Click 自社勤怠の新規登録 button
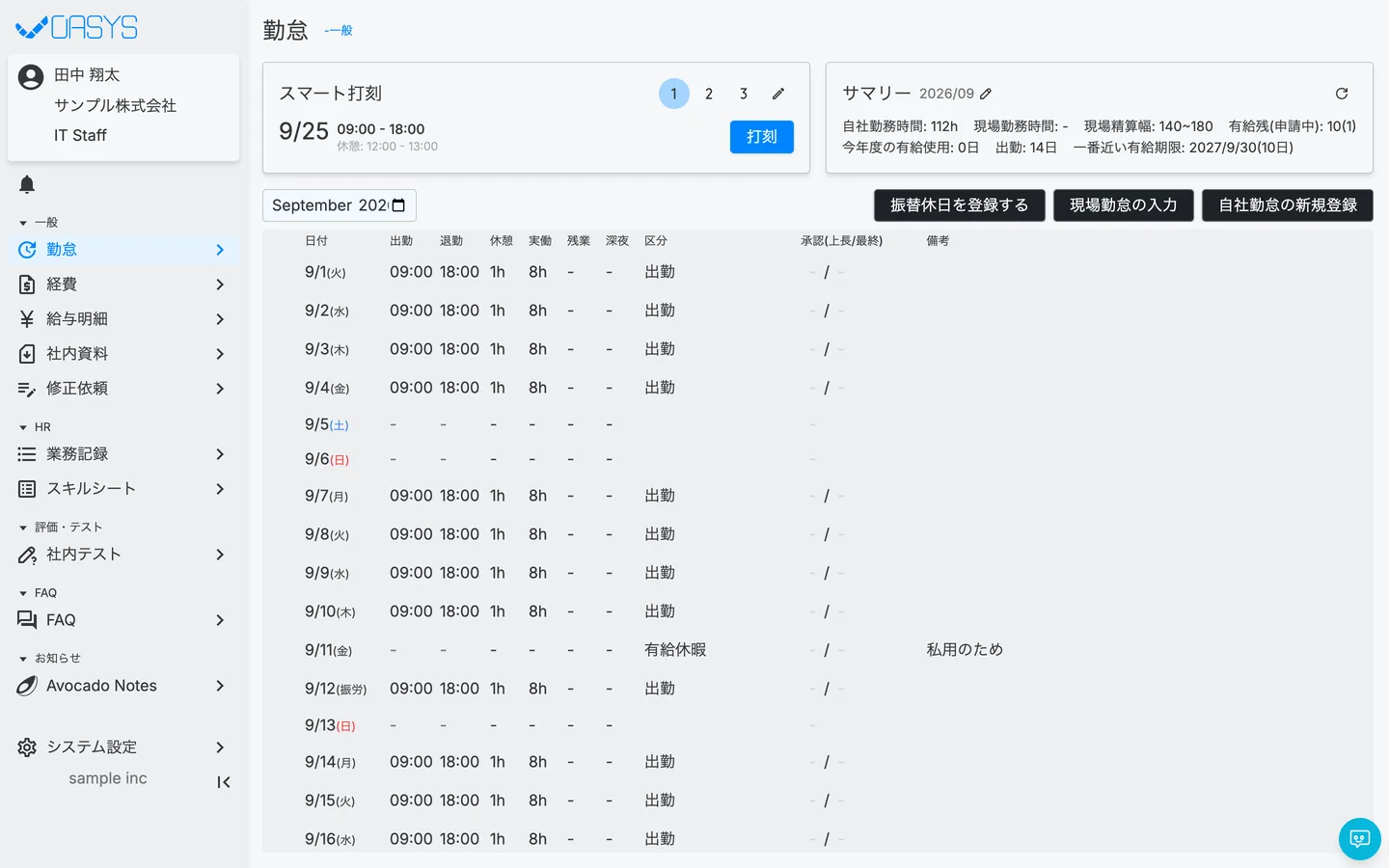 pos(1288,205)
